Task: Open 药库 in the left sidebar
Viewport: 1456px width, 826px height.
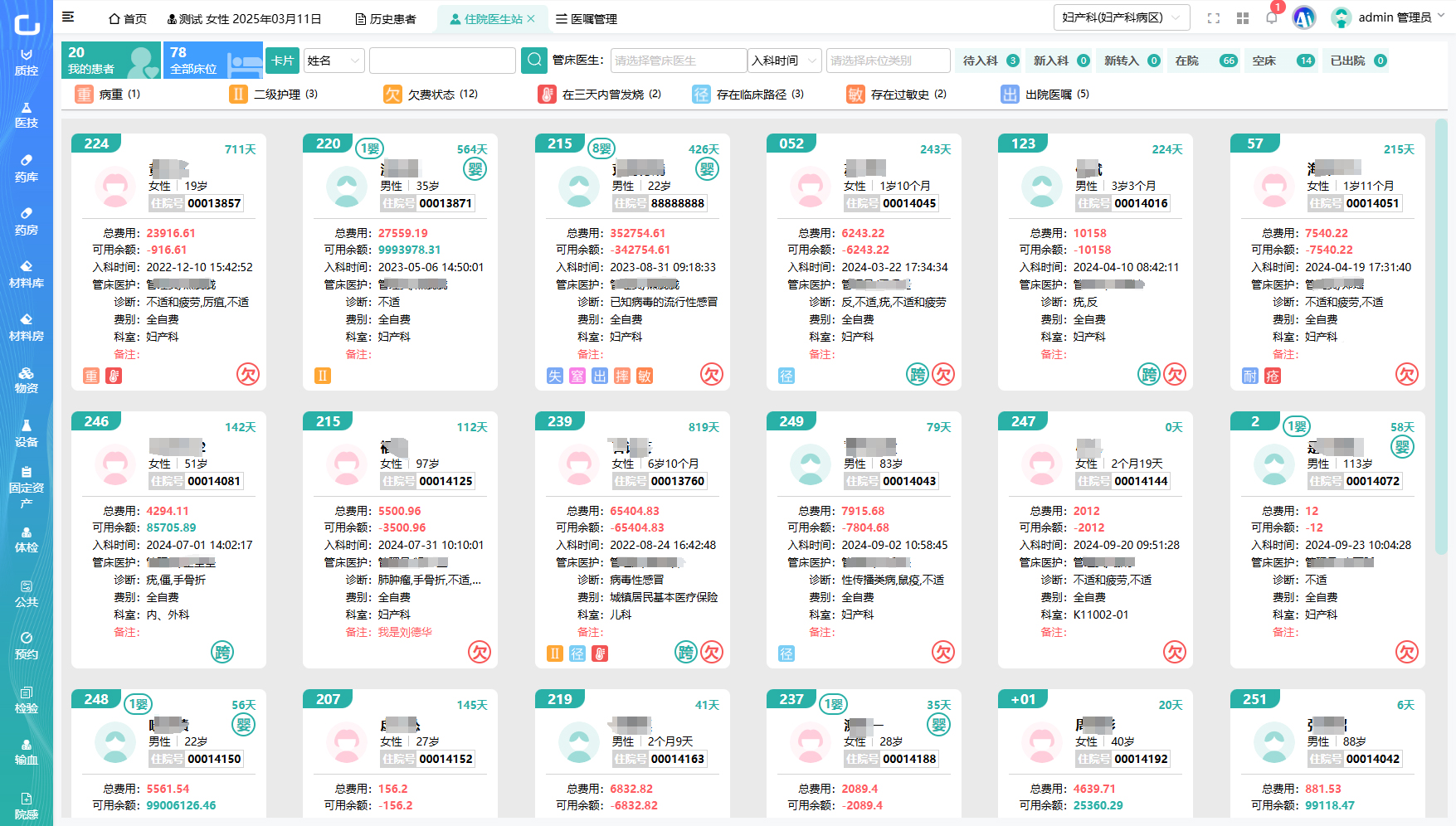Action: coord(27,168)
